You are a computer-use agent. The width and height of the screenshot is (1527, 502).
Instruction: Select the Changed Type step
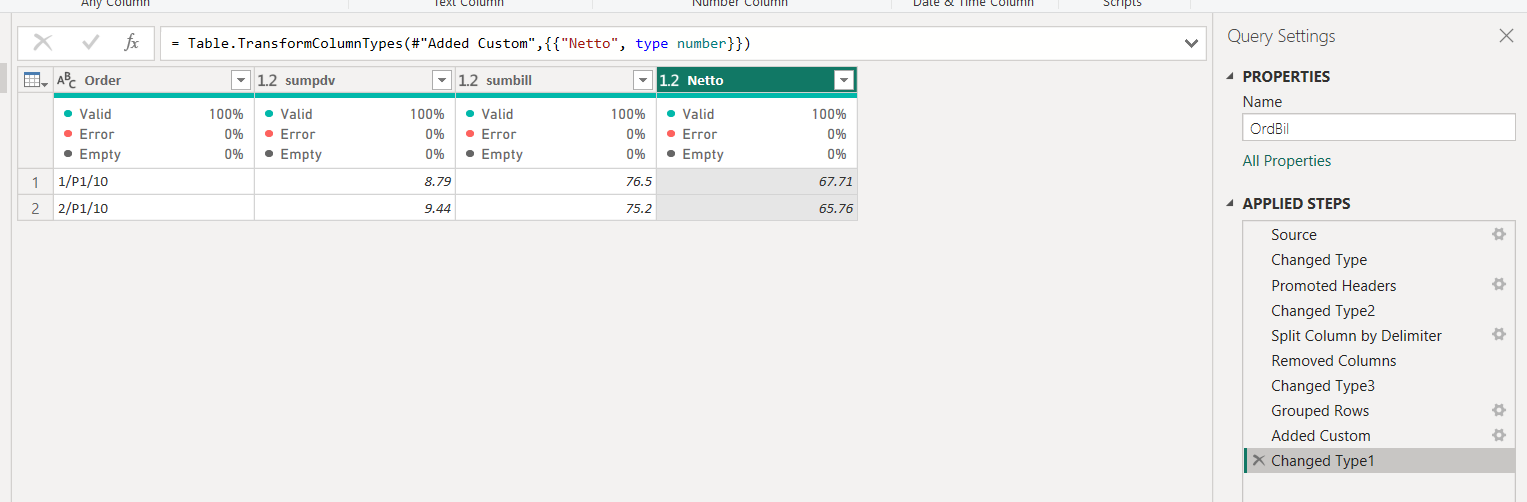[x=1379, y=260]
